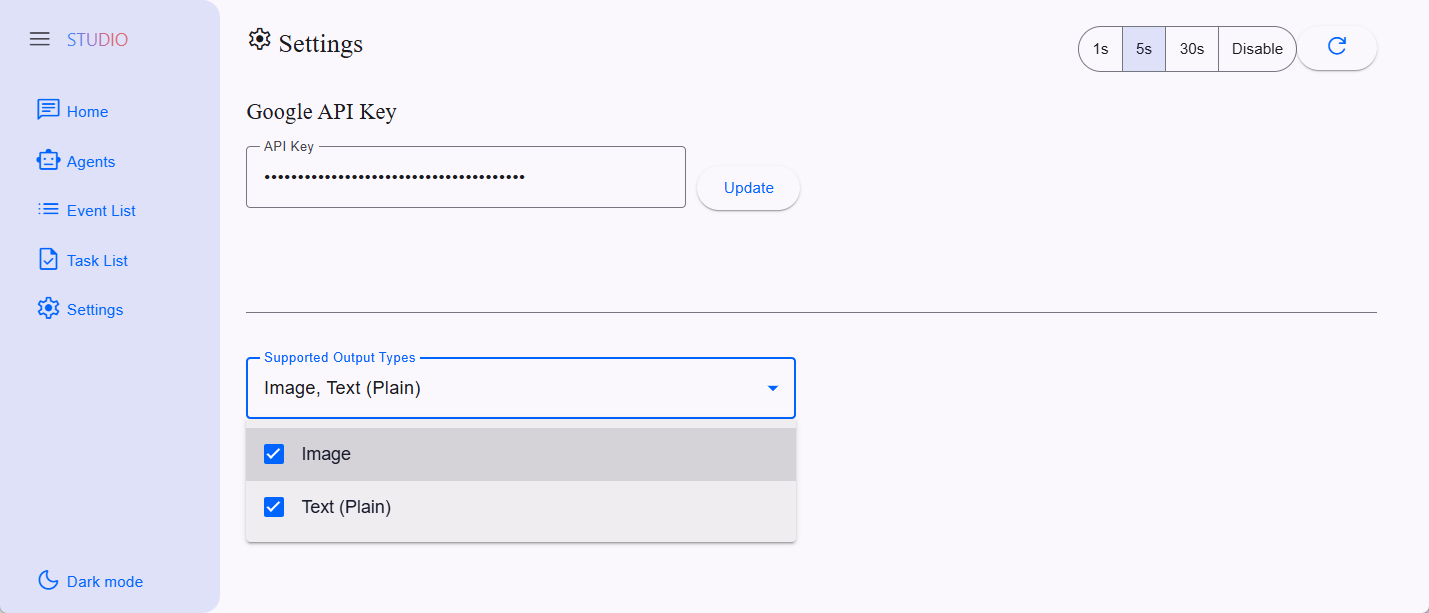Screen dimensions: 1429x613
Task: Uncheck the Text (Plain) checkbox
Action: (x=274, y=507)
